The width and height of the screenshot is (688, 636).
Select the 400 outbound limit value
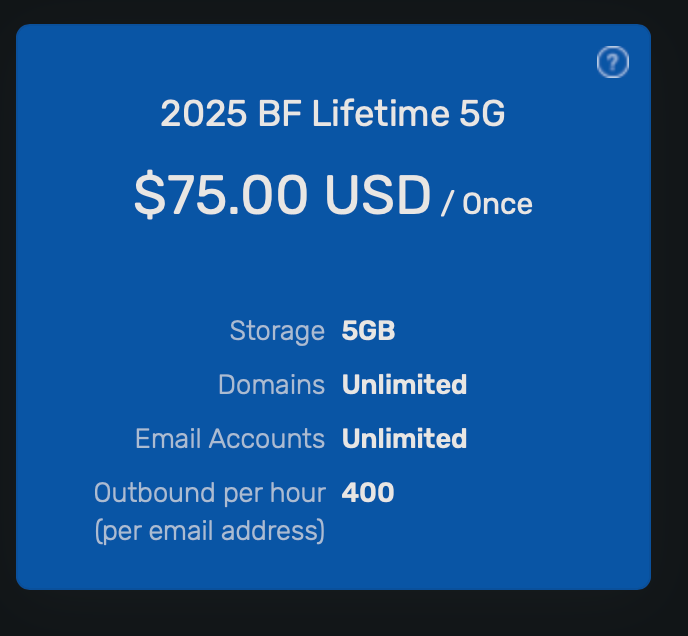[x=368, y=493]
